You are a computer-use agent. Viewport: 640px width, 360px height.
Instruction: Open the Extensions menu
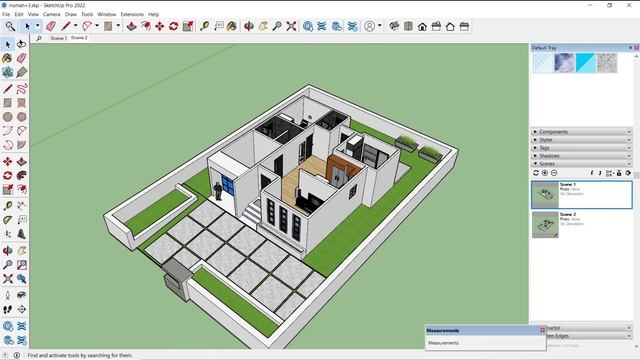tap(132, 14)
